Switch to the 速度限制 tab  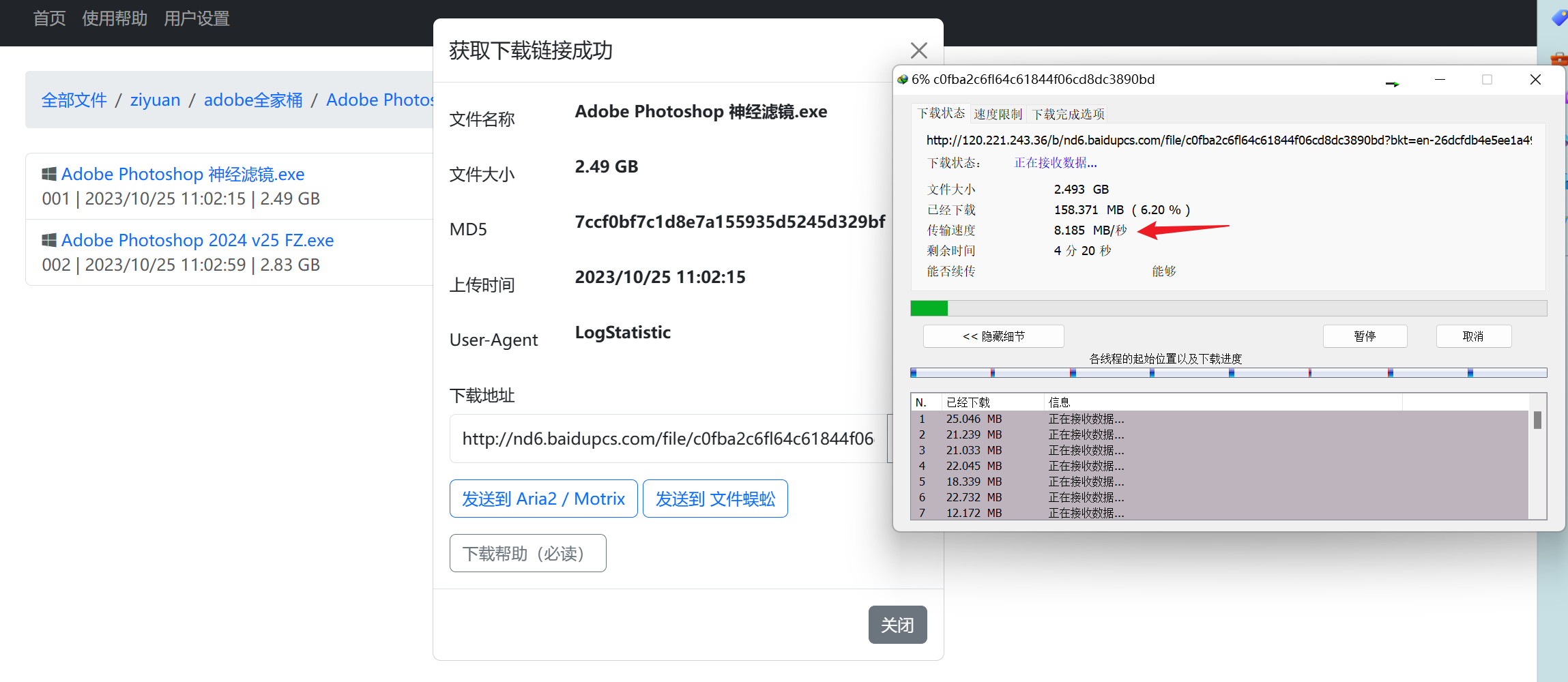pos(998,113)
